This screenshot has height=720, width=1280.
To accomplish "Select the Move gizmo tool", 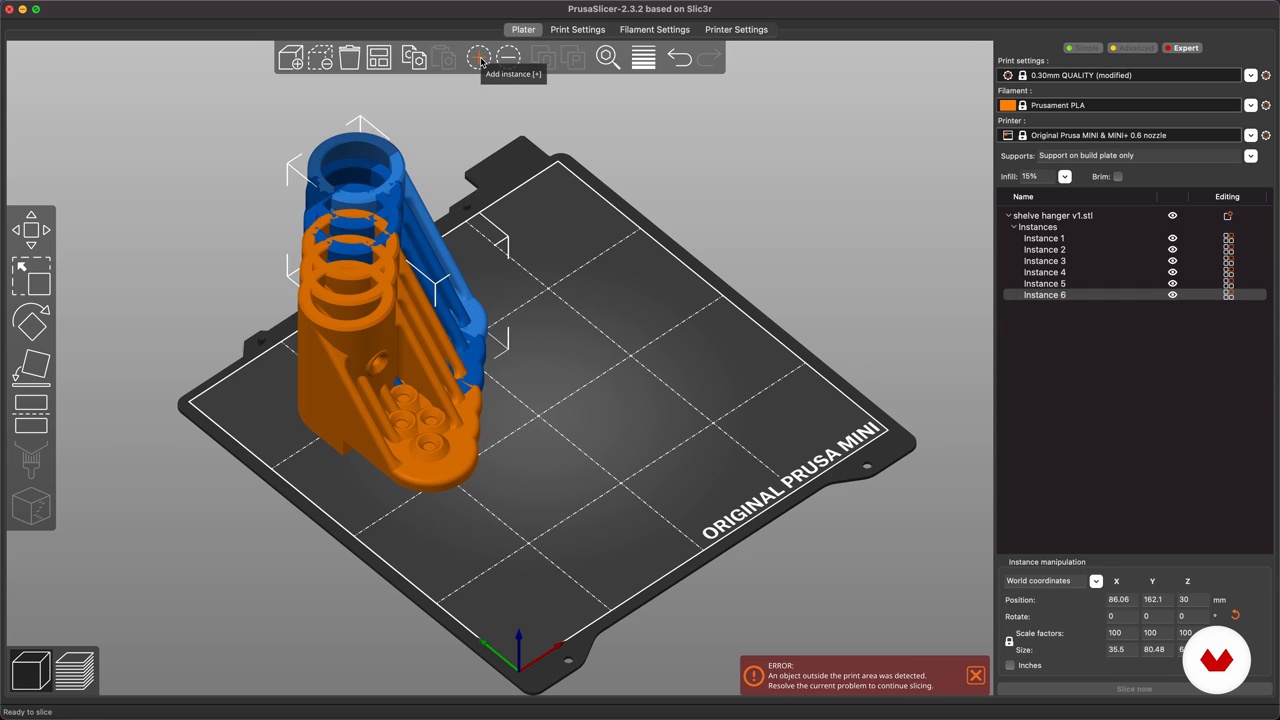I will (31, 230).
